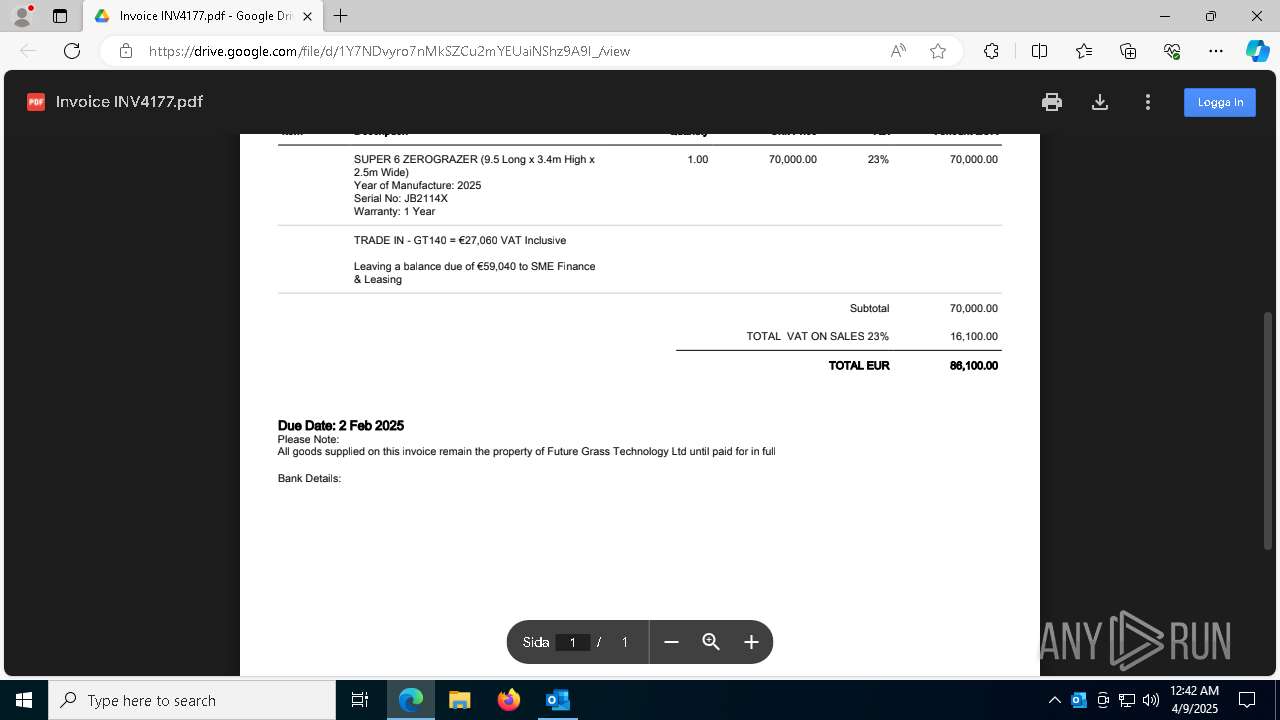
Task: Download the Invoice INV4177.pdf file
Action: tap(1100, 102)
